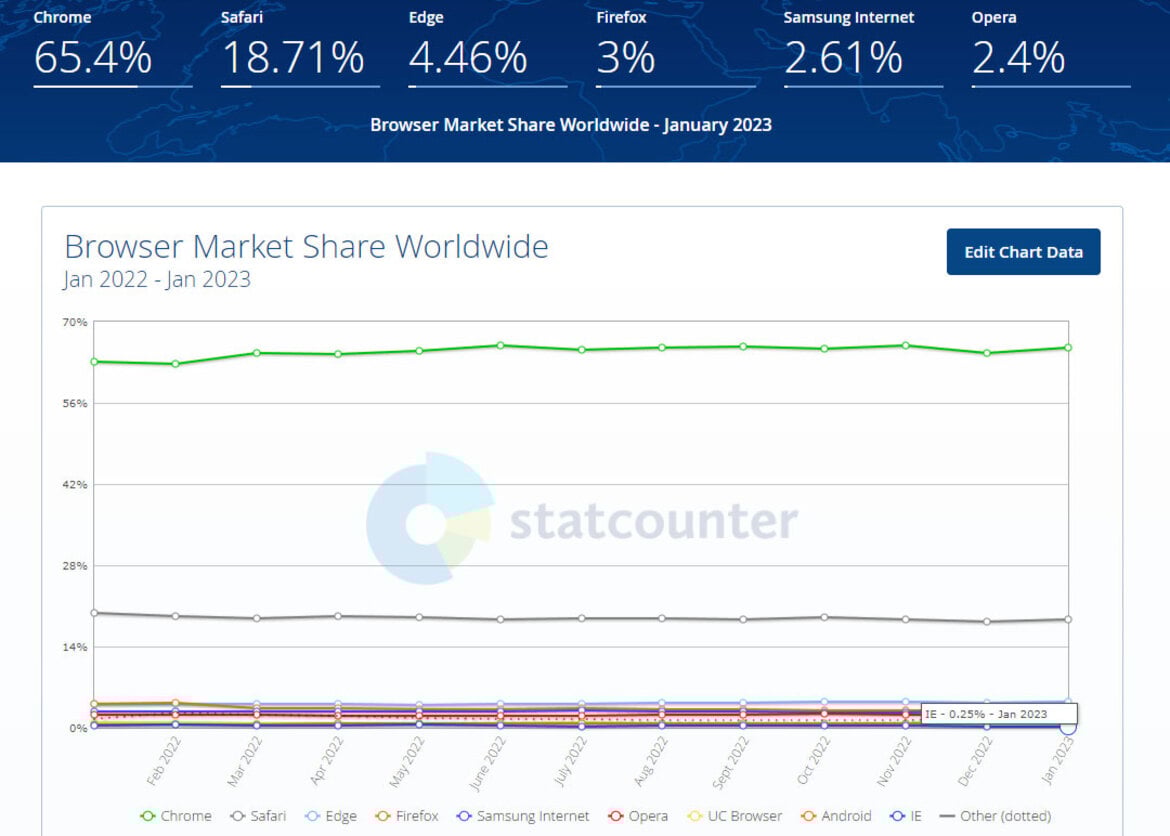Click the Chrome data point at June 2022
Viewport: 1170px width, 836px height.
[500, 346]
